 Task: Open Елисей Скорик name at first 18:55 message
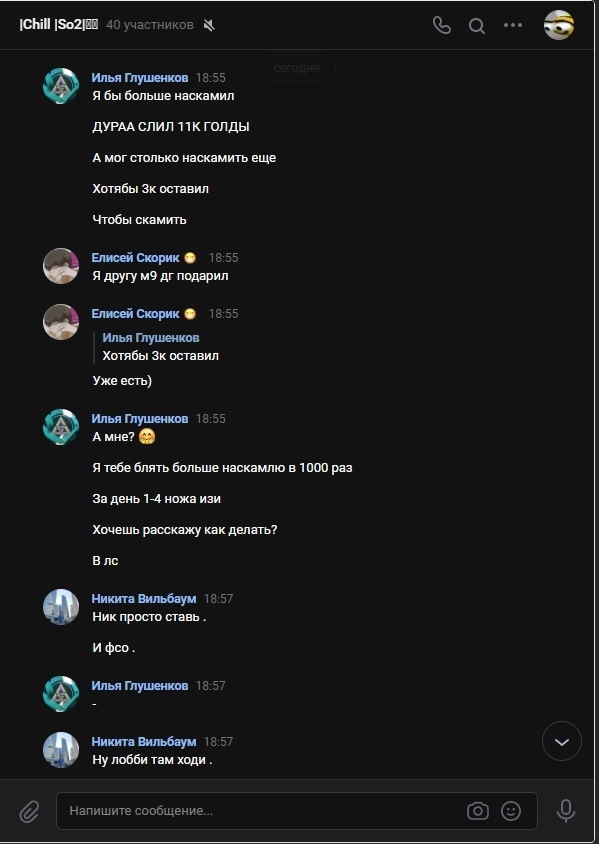135,258
